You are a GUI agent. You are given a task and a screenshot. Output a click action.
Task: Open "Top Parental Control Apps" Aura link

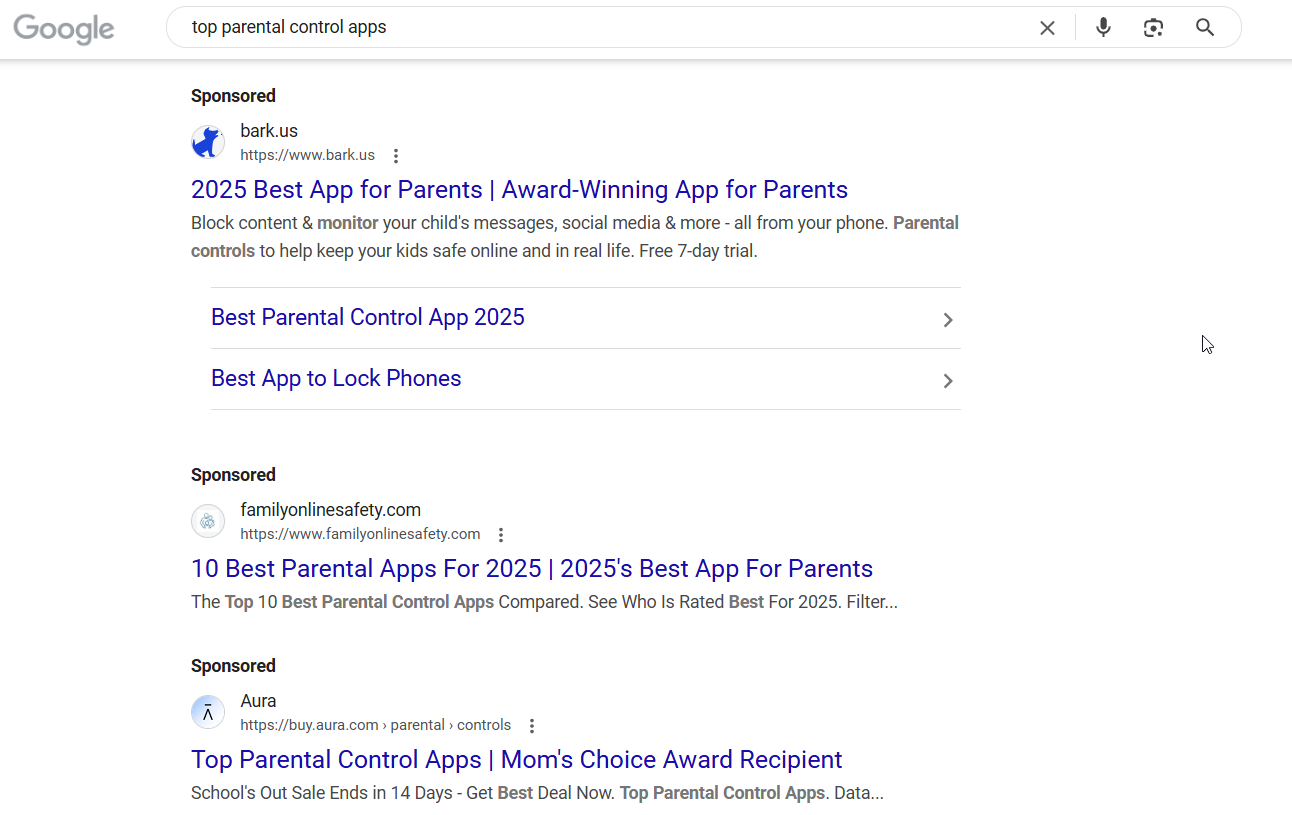tap(516, 760)
